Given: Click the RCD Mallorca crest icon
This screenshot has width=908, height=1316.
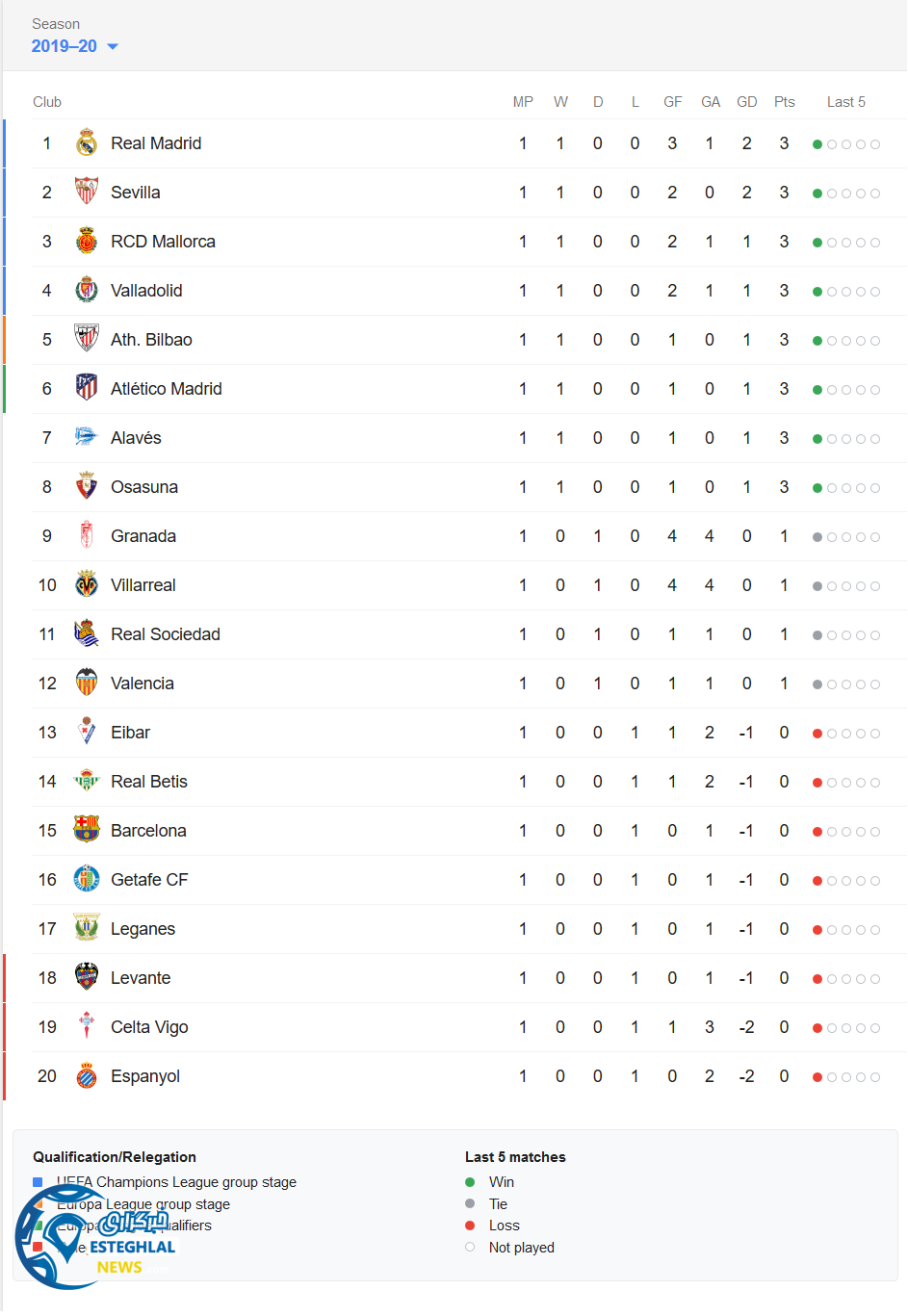Looking at the screenshot, I should point(87,242).
